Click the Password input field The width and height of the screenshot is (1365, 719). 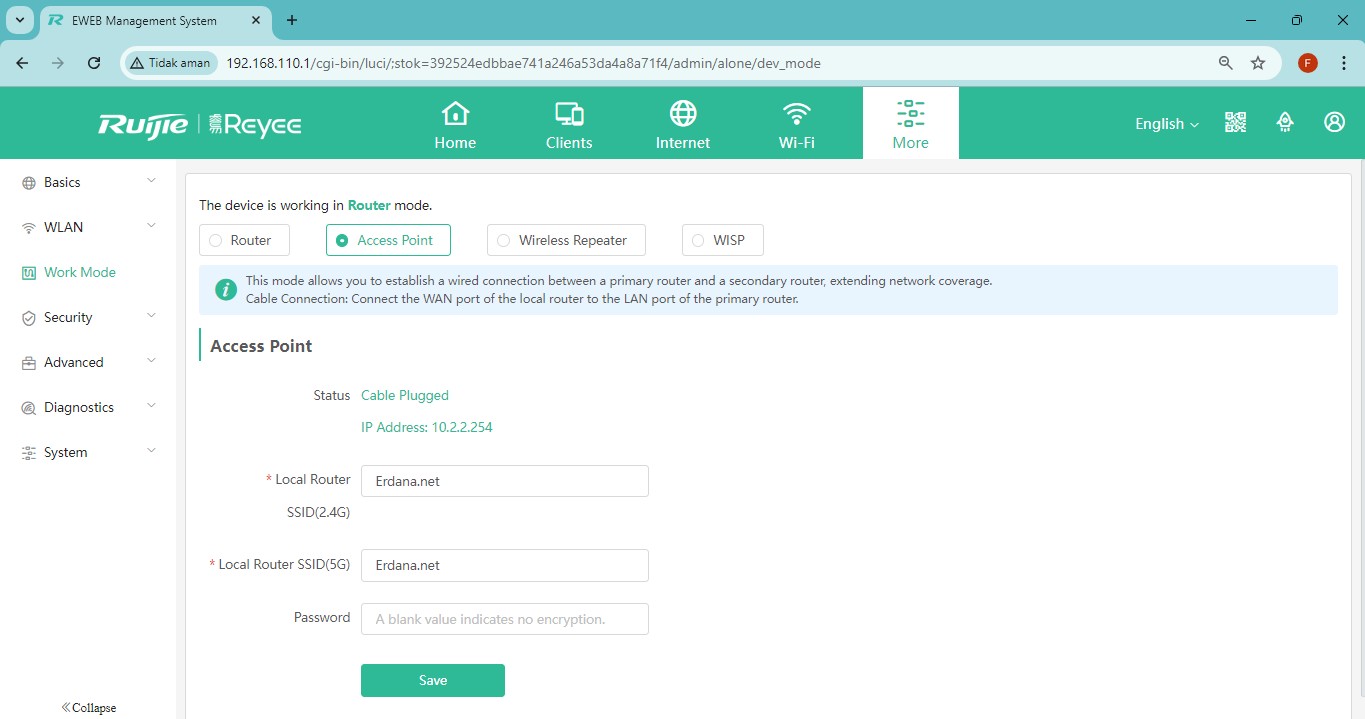click(504, 619)
